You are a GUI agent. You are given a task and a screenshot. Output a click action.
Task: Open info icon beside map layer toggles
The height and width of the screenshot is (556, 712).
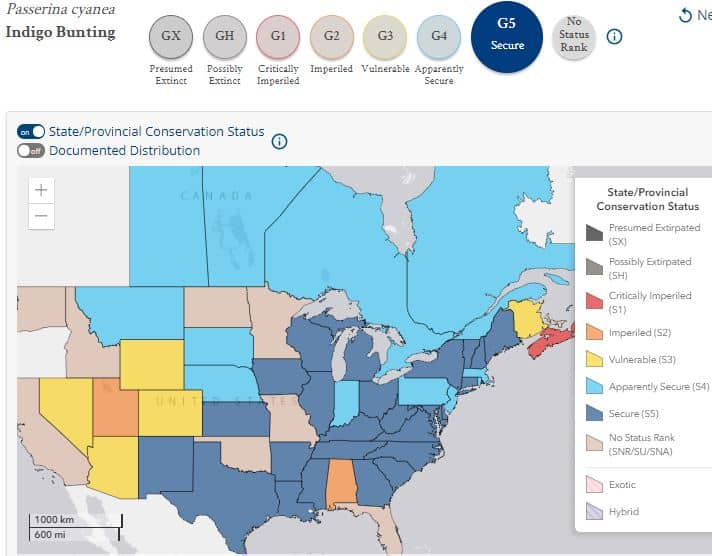[279, 141]
